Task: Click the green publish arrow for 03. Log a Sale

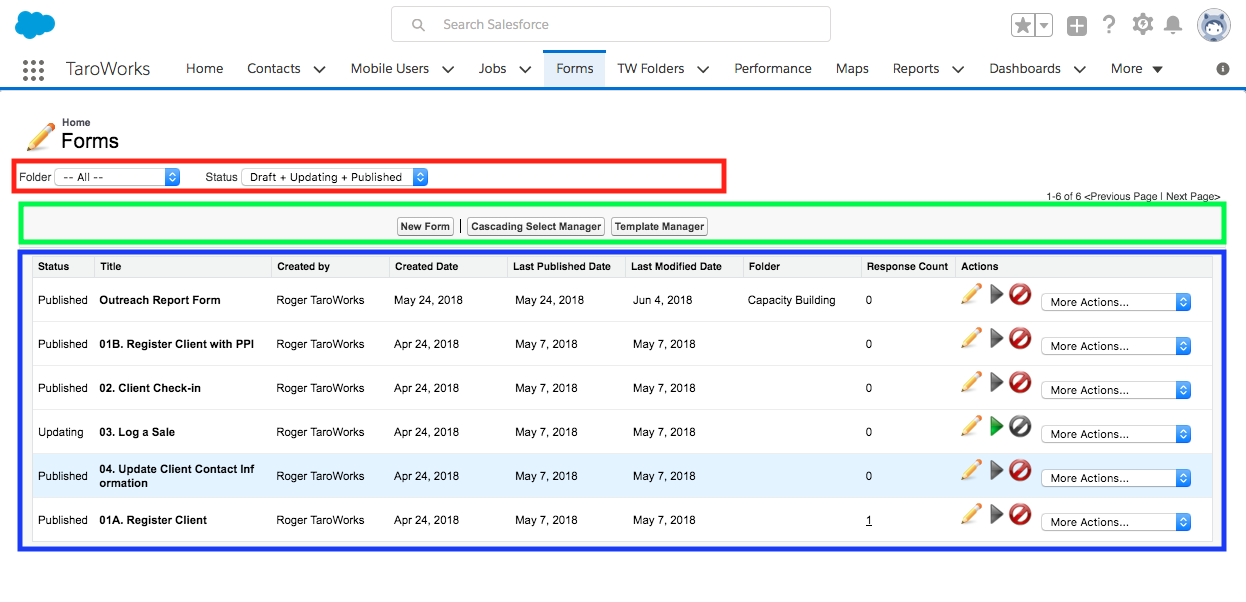Action: point(996,427)
